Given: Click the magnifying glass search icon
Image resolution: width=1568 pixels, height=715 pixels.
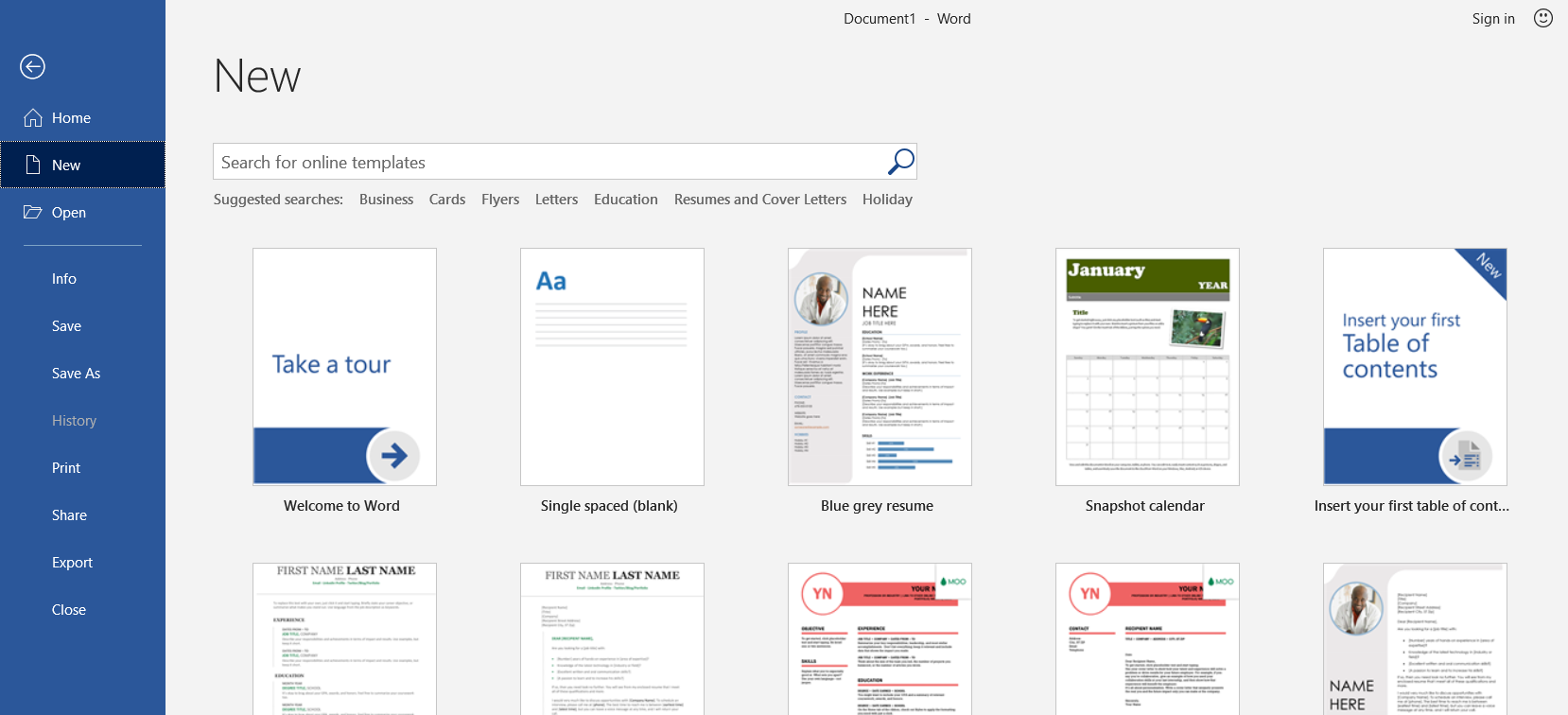Looking at the screenshot, I should click(x=900, y=162).
